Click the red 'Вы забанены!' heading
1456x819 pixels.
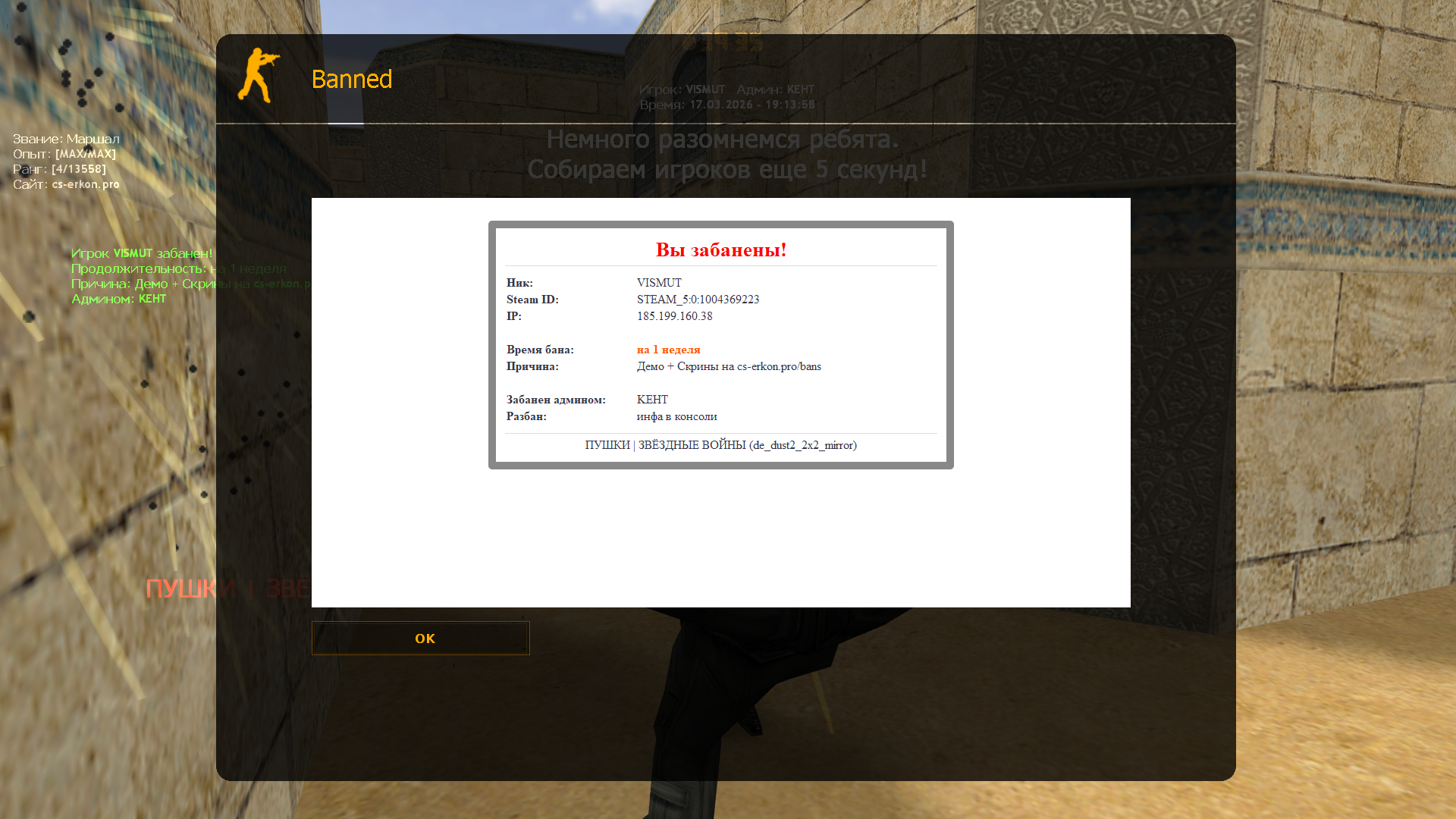coord(720,249)
